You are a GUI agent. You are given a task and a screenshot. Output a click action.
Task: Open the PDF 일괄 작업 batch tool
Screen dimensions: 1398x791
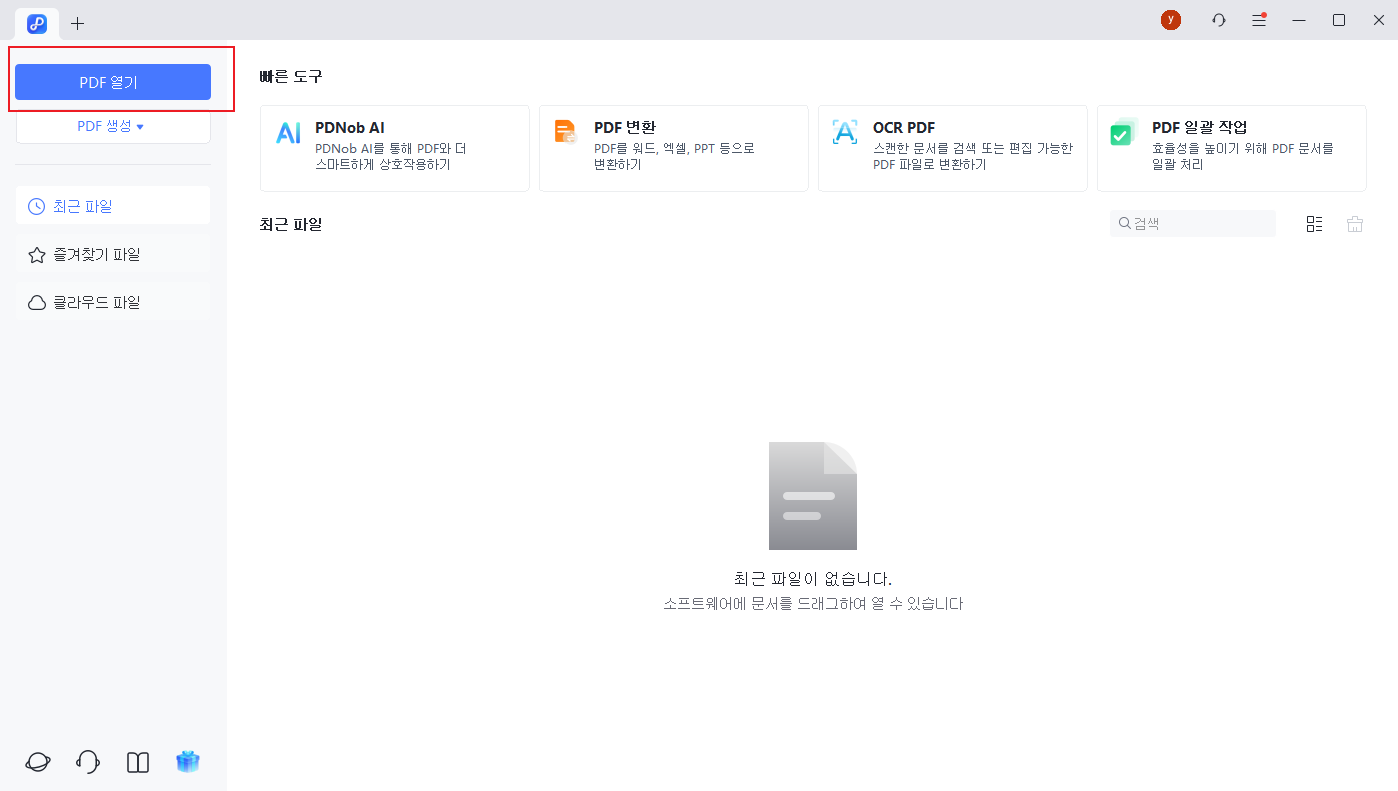[x=1231, y=148]
